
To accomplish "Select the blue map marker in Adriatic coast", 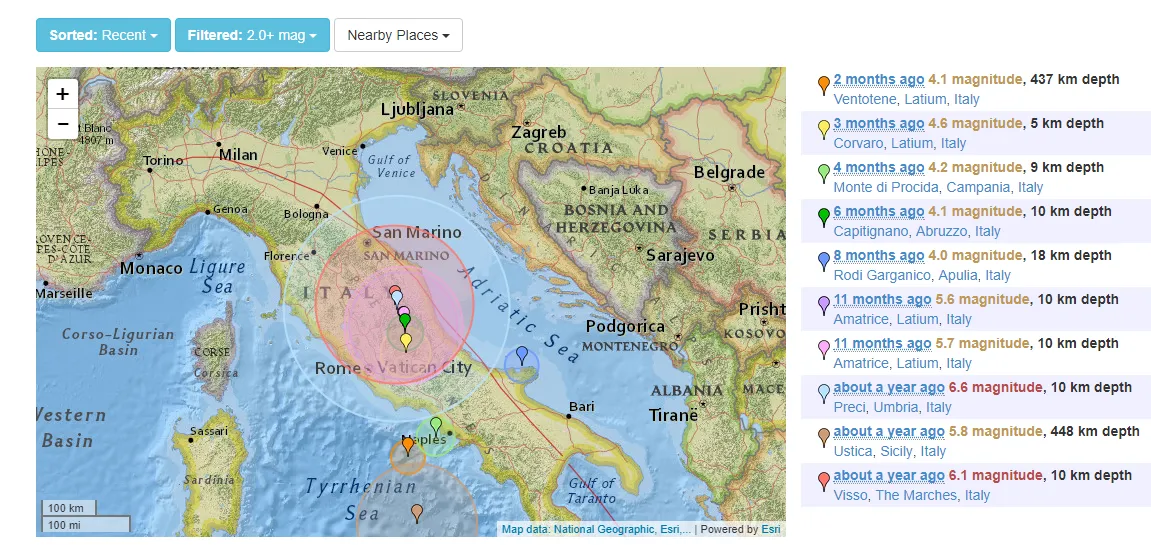I will point(522,355).
